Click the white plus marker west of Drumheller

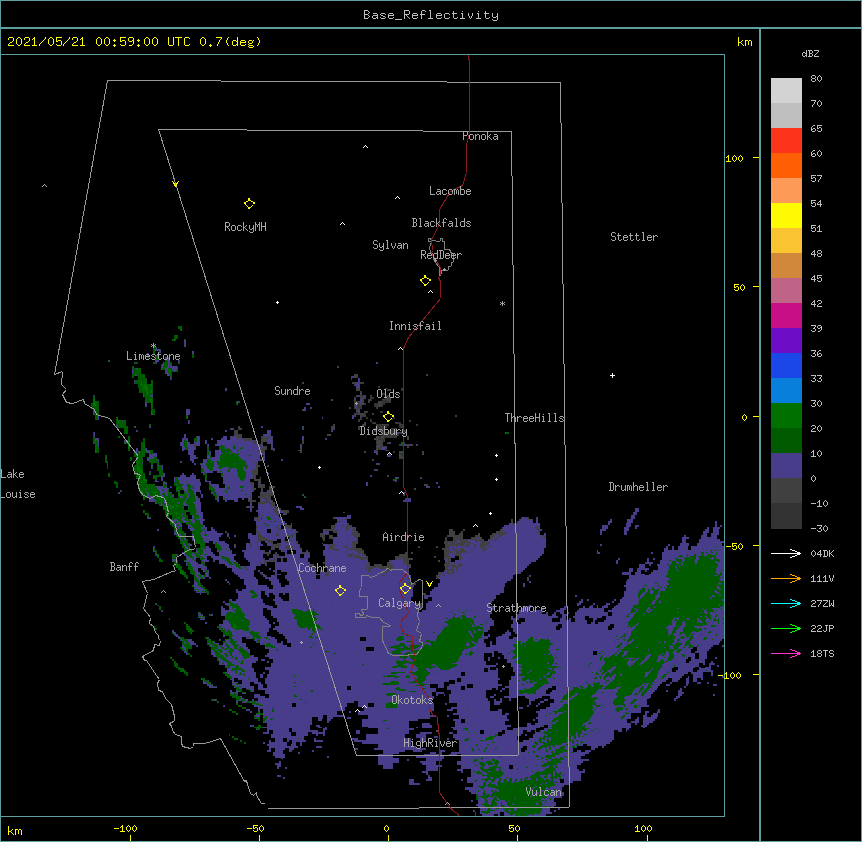pos(612,375)
